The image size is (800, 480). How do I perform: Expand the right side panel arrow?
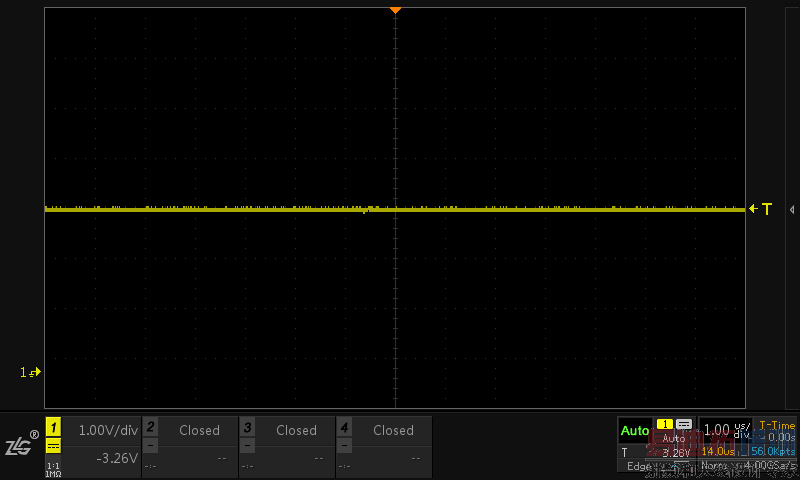(x=792, y=210)
